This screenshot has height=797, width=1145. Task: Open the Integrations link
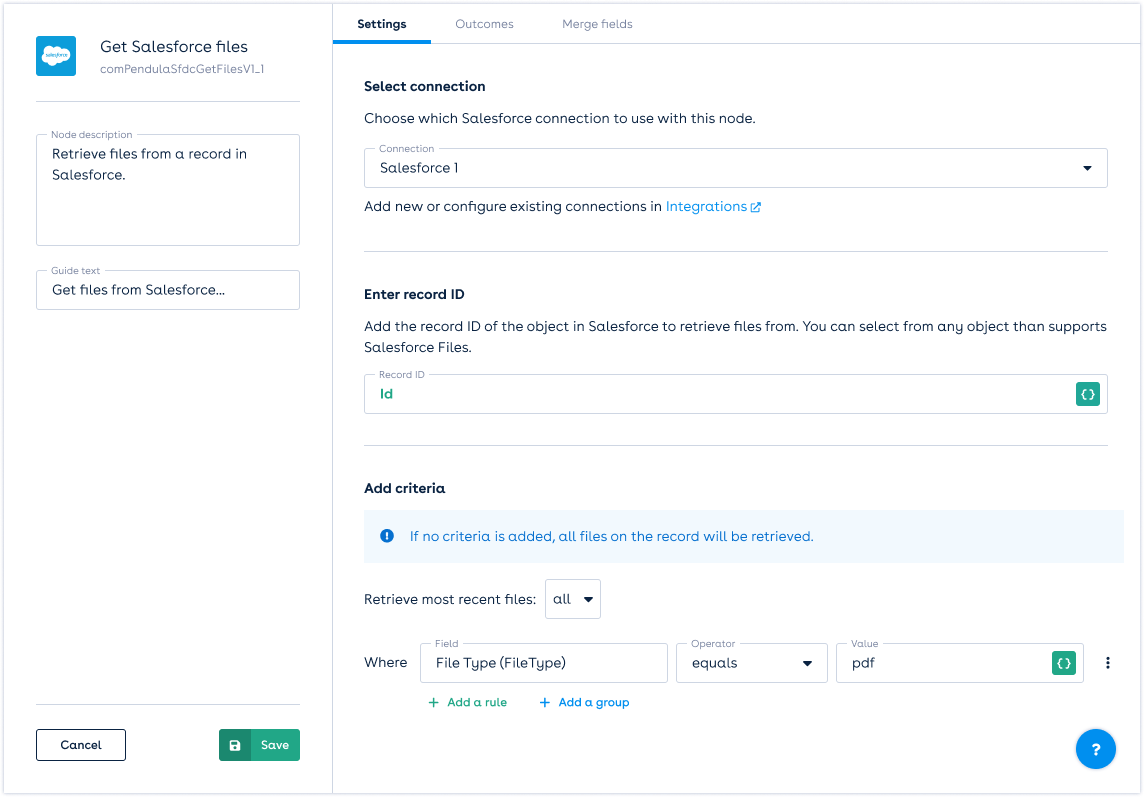pos(706,207)
